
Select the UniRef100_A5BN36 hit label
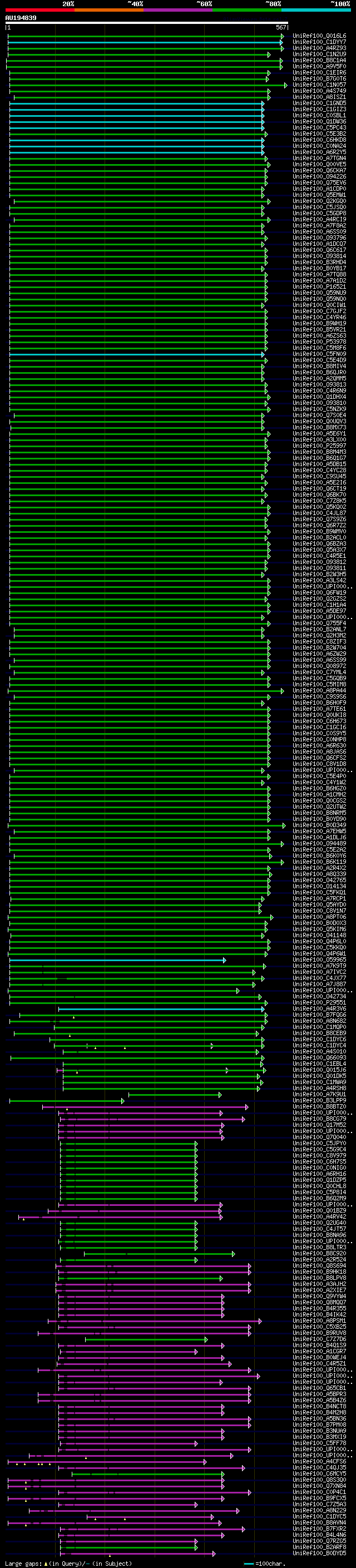coord(319,1418)
